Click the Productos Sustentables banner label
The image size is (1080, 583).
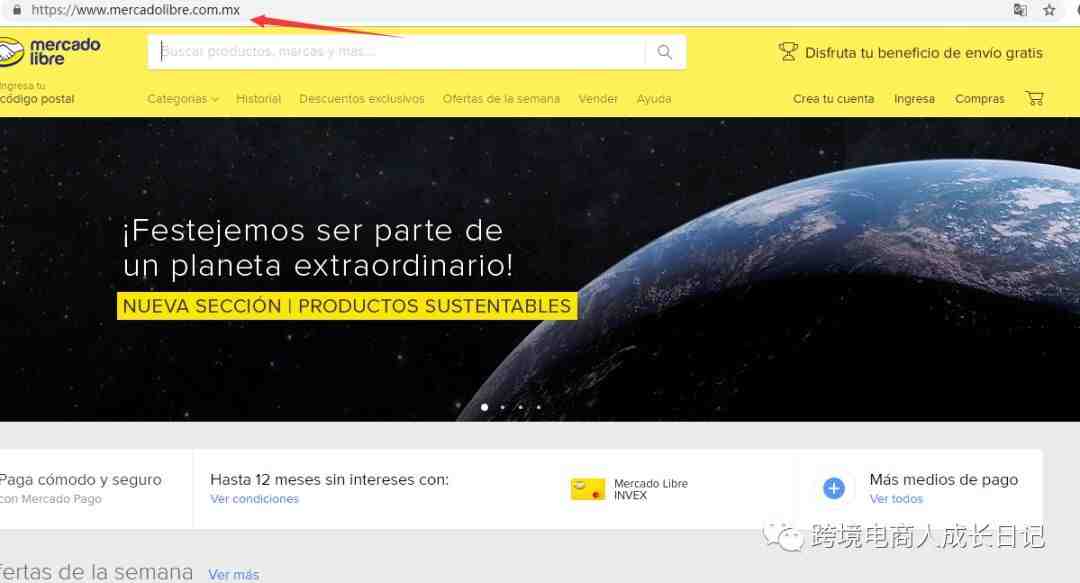(x=347, y=306)
